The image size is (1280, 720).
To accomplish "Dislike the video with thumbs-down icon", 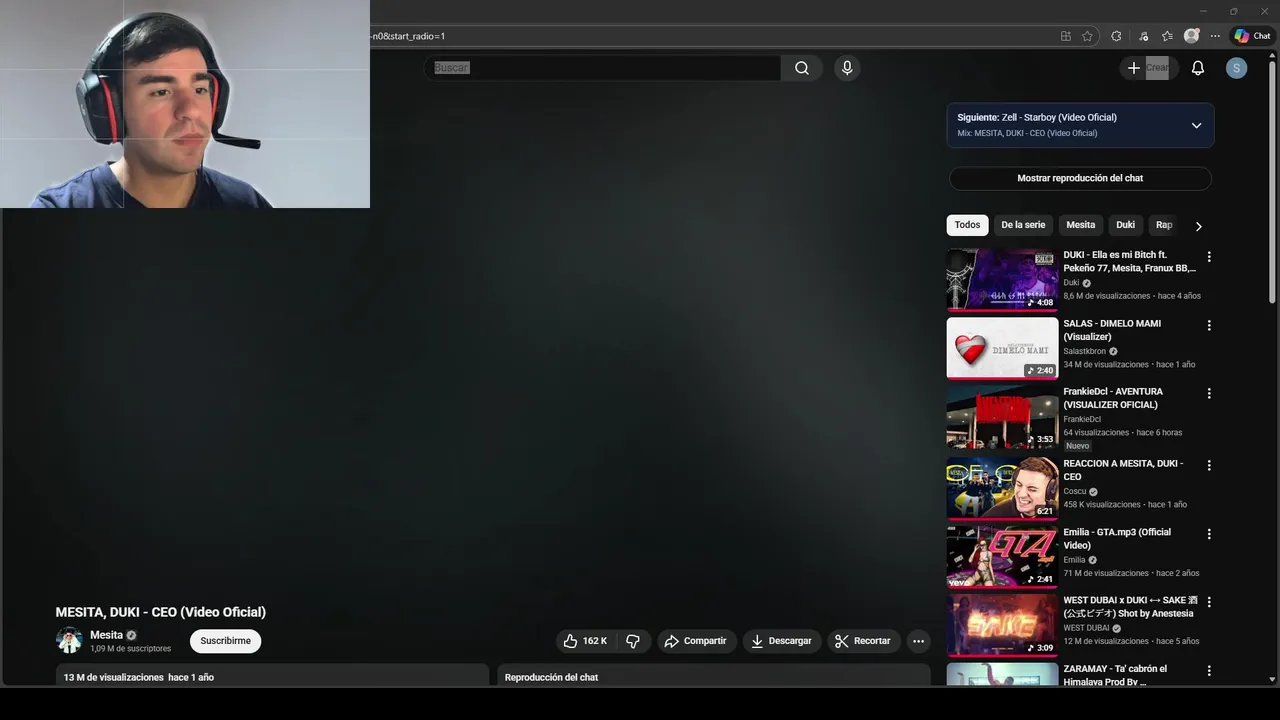I will [633, 641].
